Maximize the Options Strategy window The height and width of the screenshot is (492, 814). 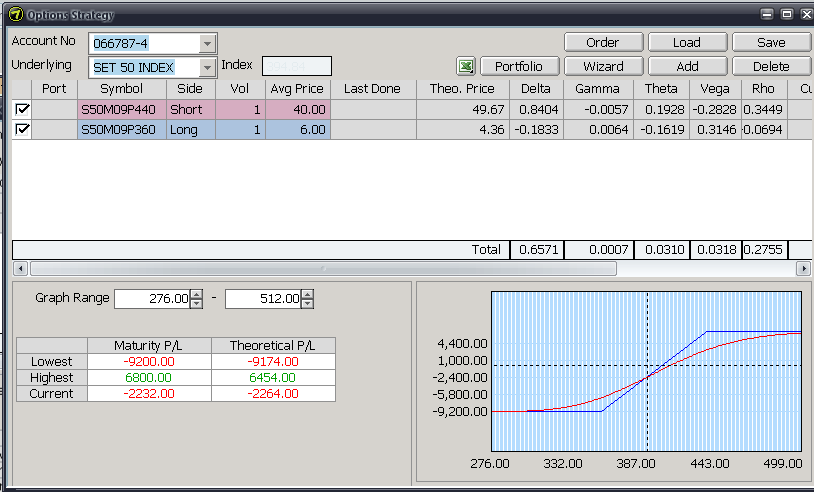787,14
